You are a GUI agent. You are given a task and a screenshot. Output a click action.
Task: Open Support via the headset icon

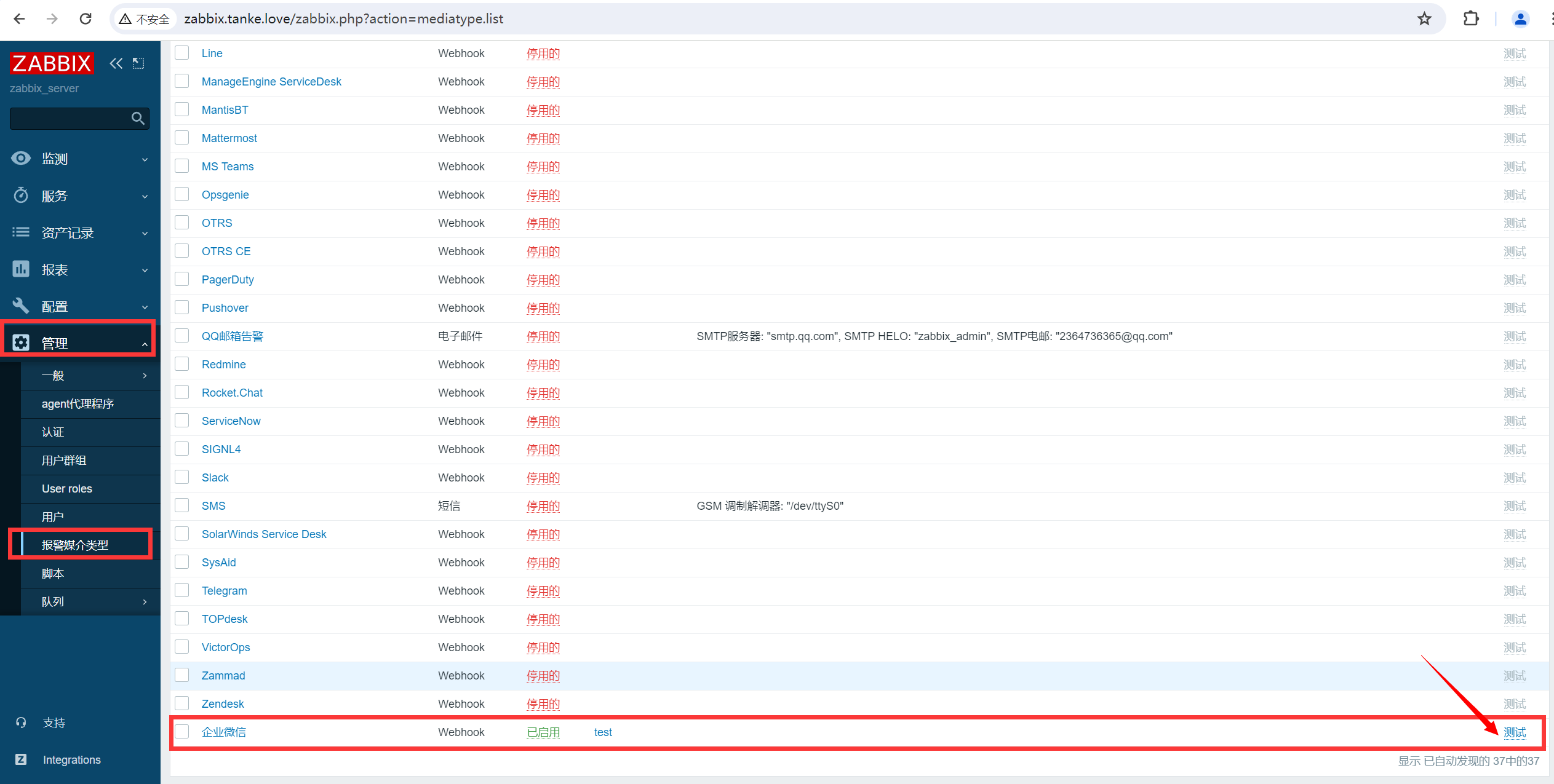tap(21, 723)
